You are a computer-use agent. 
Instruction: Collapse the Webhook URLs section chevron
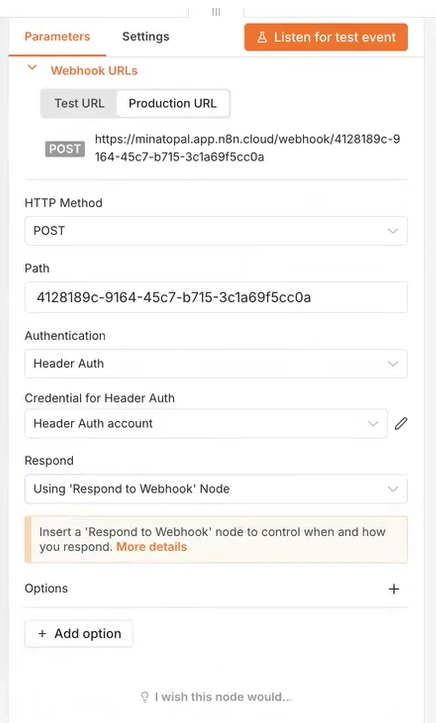[32, 68]
